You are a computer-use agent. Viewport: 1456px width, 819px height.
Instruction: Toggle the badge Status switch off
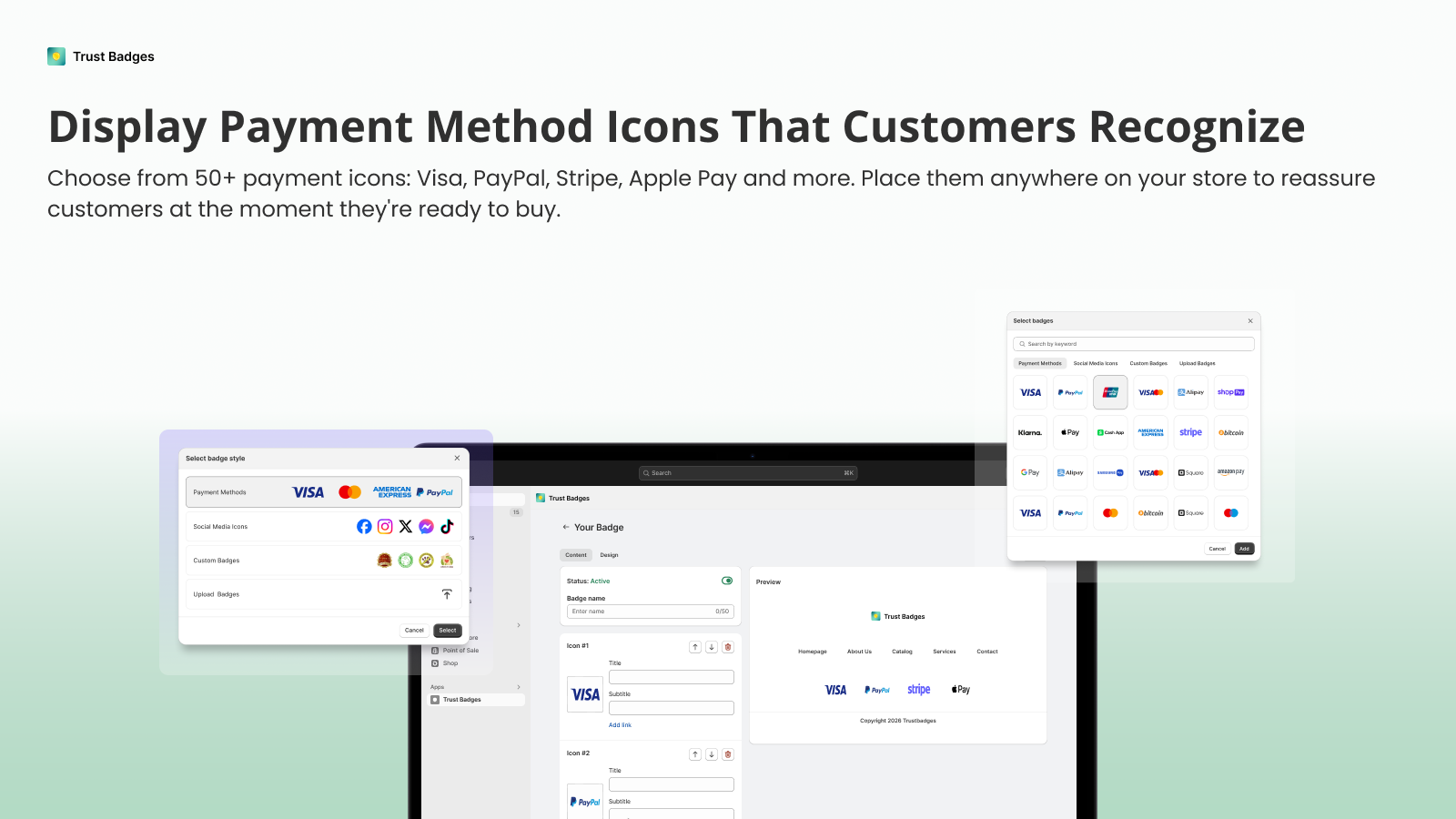[727, 581]
